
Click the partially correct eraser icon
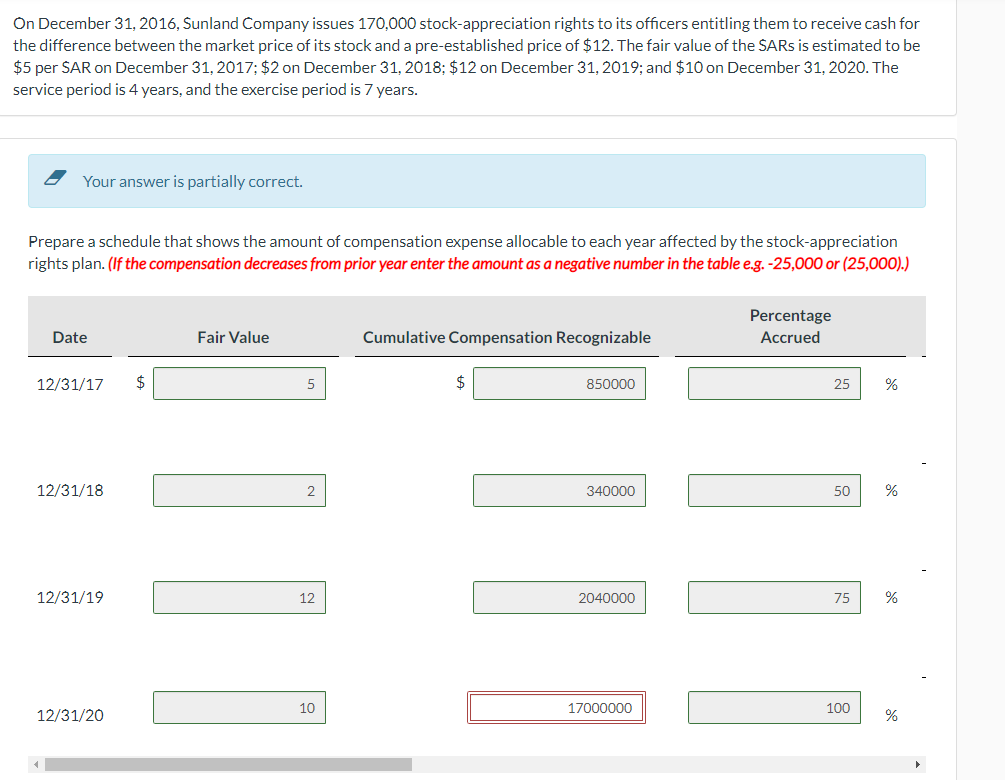55,178
